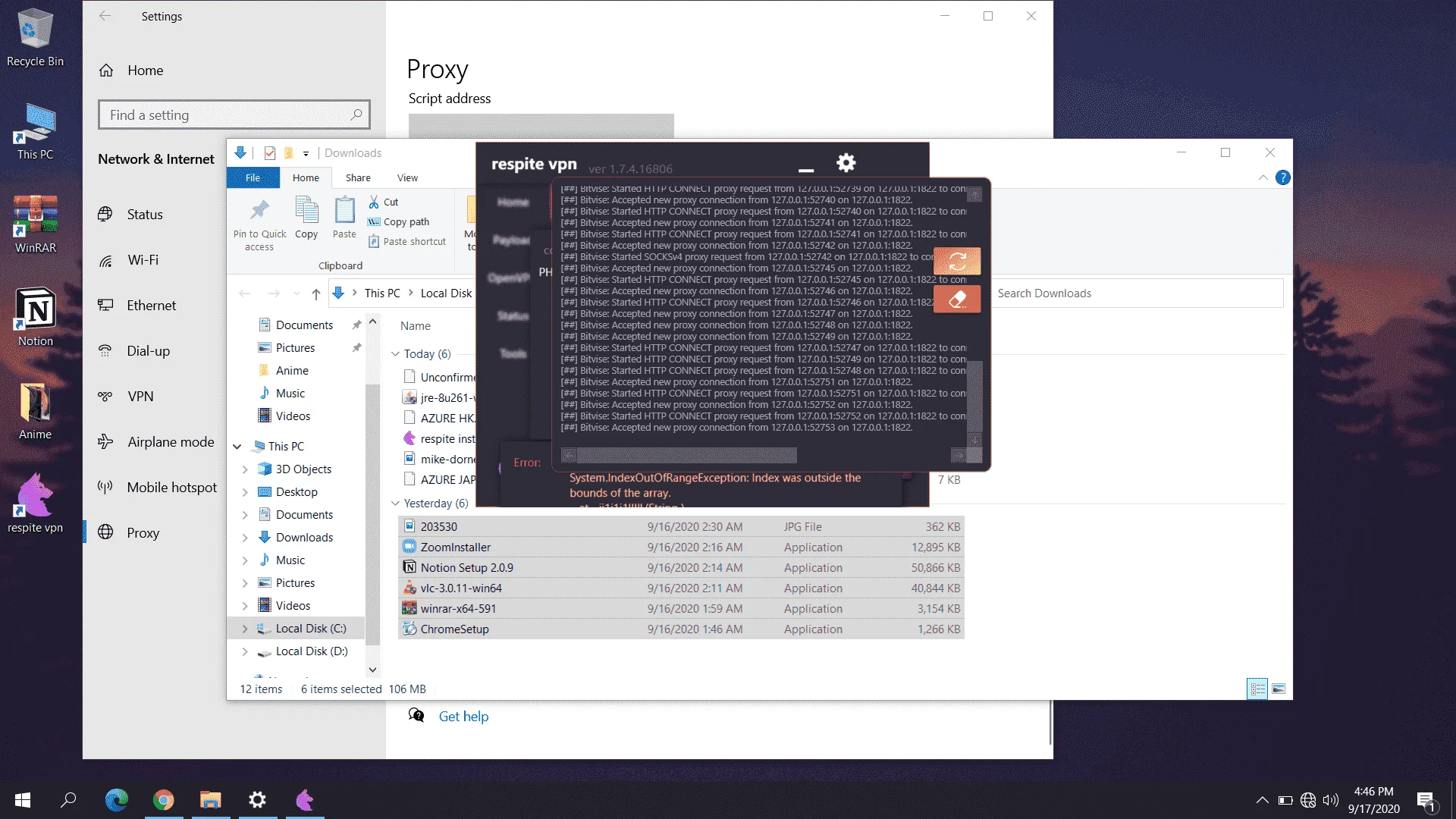Image resolution: width=1456 pixels, height=819 pixels.
Task: Show hidden system tray icons
Action: pyautogui.click(x=1262, y=800)
